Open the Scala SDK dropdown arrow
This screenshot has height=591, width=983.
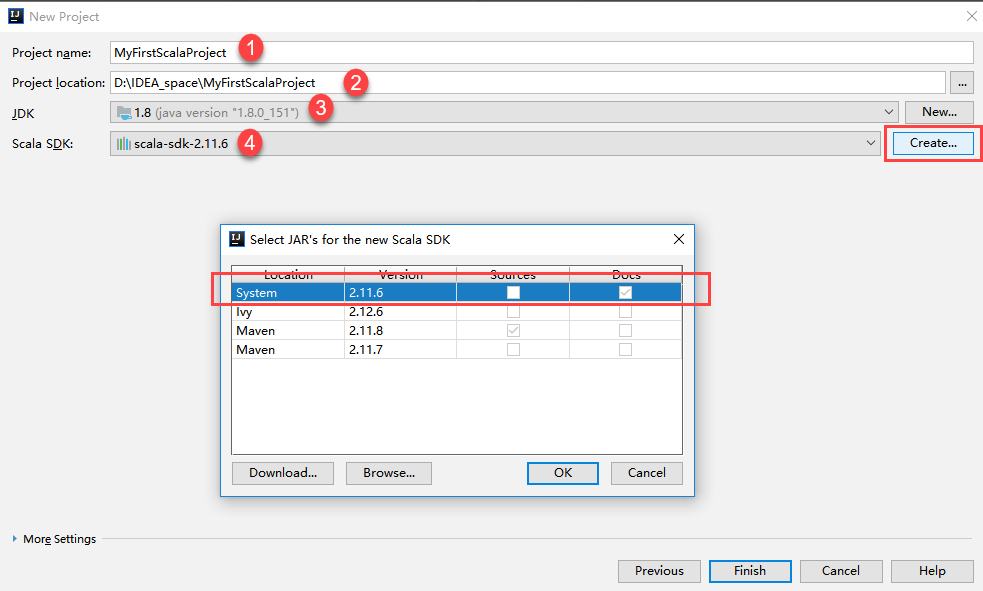870,143
